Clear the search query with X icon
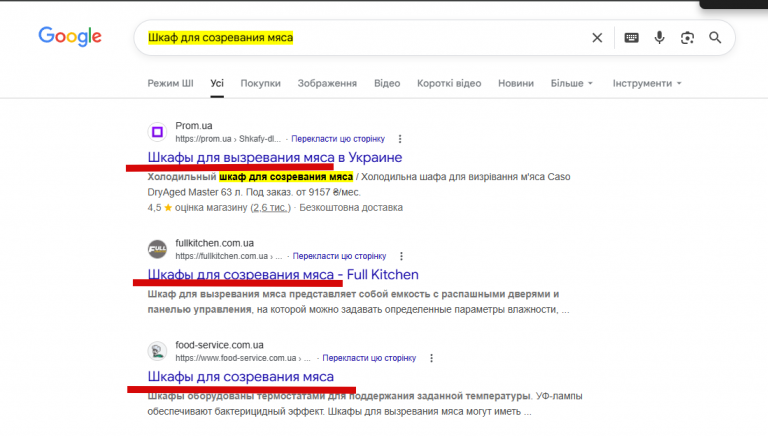The image size is (768, 437). tap(597, 38)
